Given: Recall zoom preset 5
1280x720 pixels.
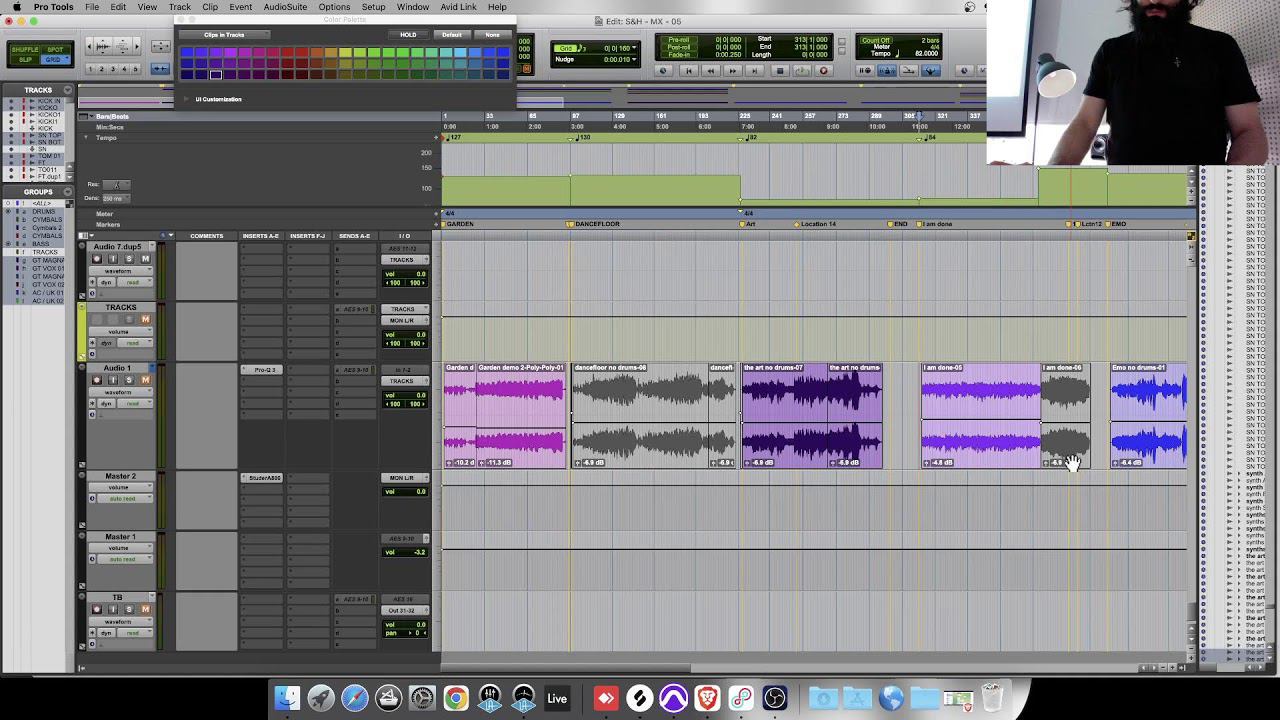Looking at the screenshot, I should coord(135,69).
